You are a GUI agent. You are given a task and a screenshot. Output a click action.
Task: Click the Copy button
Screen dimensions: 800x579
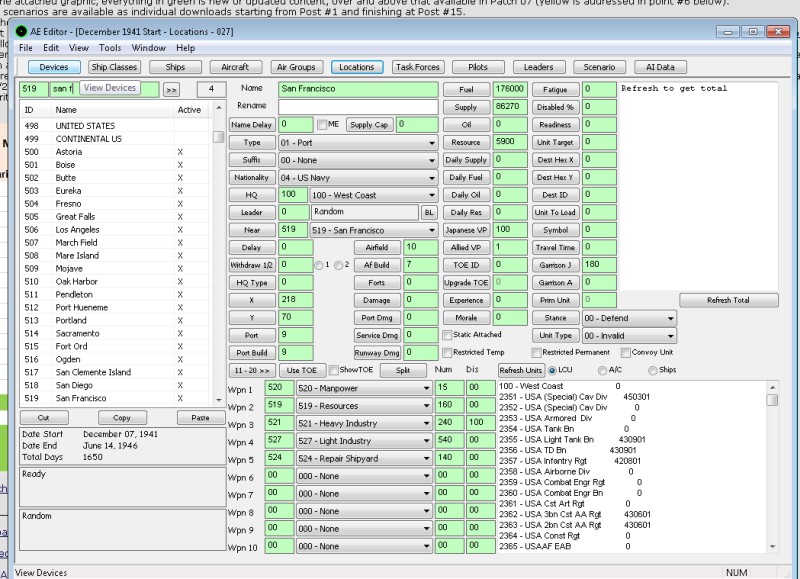(122, 418)
